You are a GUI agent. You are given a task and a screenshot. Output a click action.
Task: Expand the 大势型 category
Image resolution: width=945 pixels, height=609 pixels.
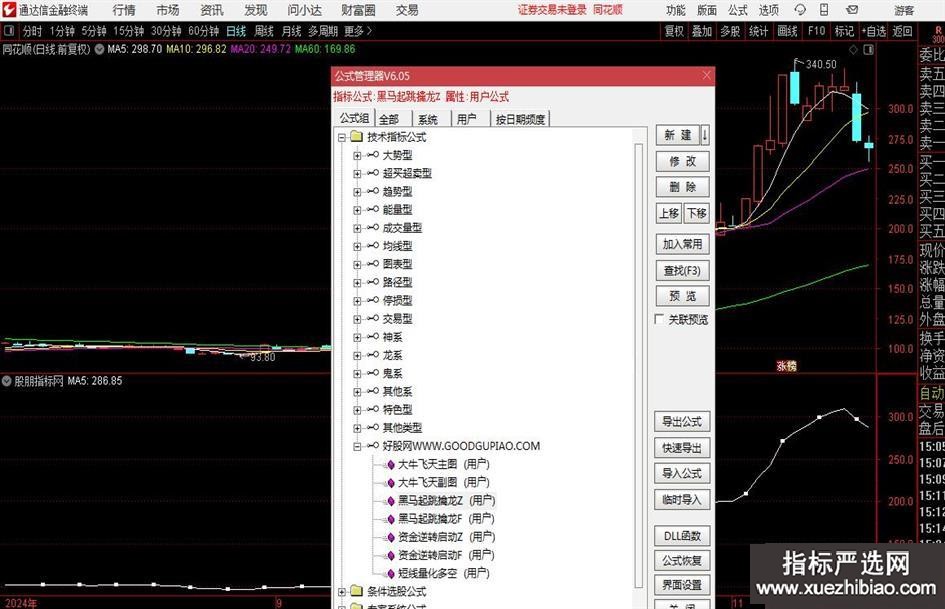click(357, 156)
